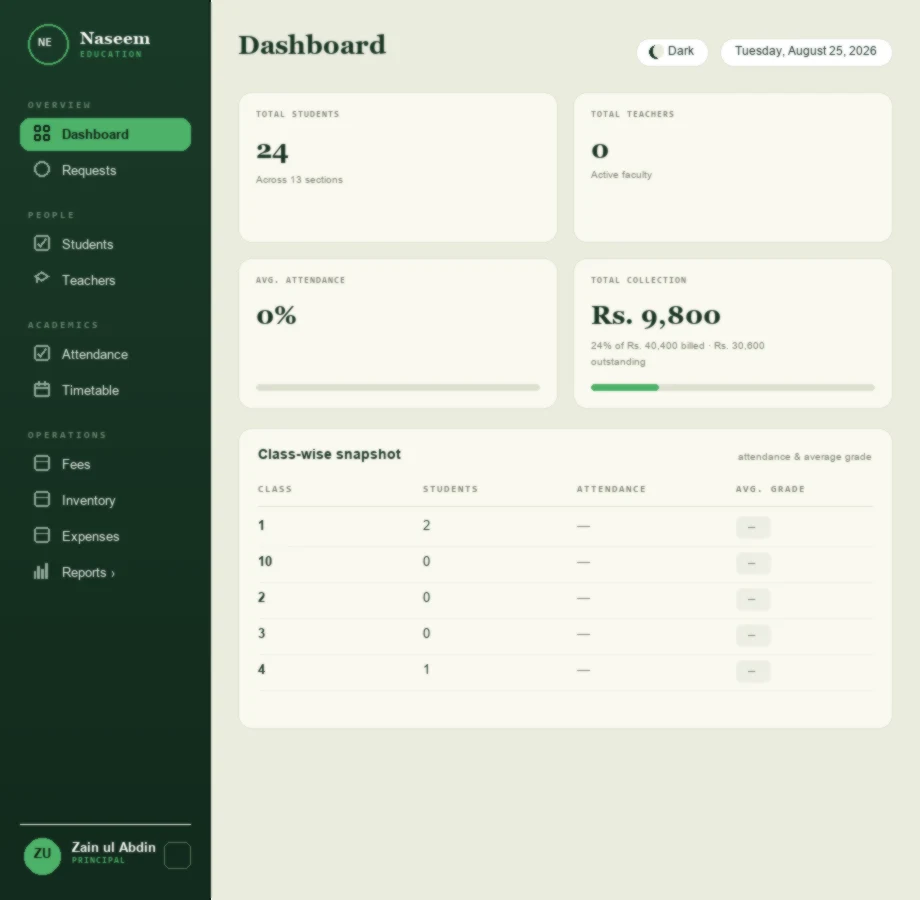Click the grade badge in class 1 row
The image size is (920, 900).
[752, 527]
